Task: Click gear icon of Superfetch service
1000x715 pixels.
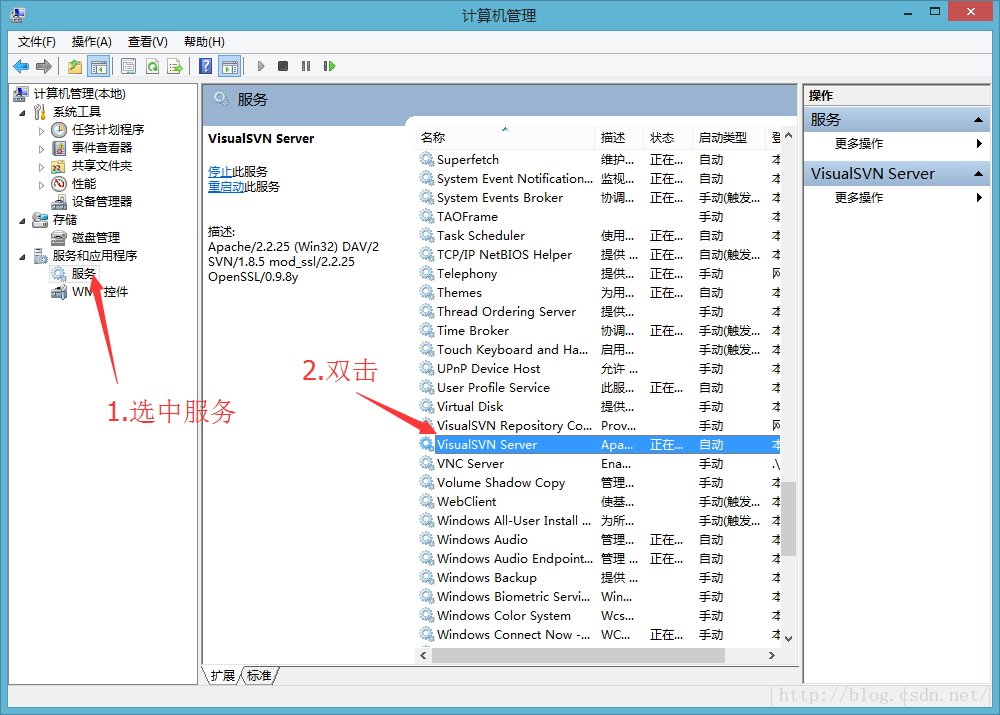Action: [x=427, y=159]
